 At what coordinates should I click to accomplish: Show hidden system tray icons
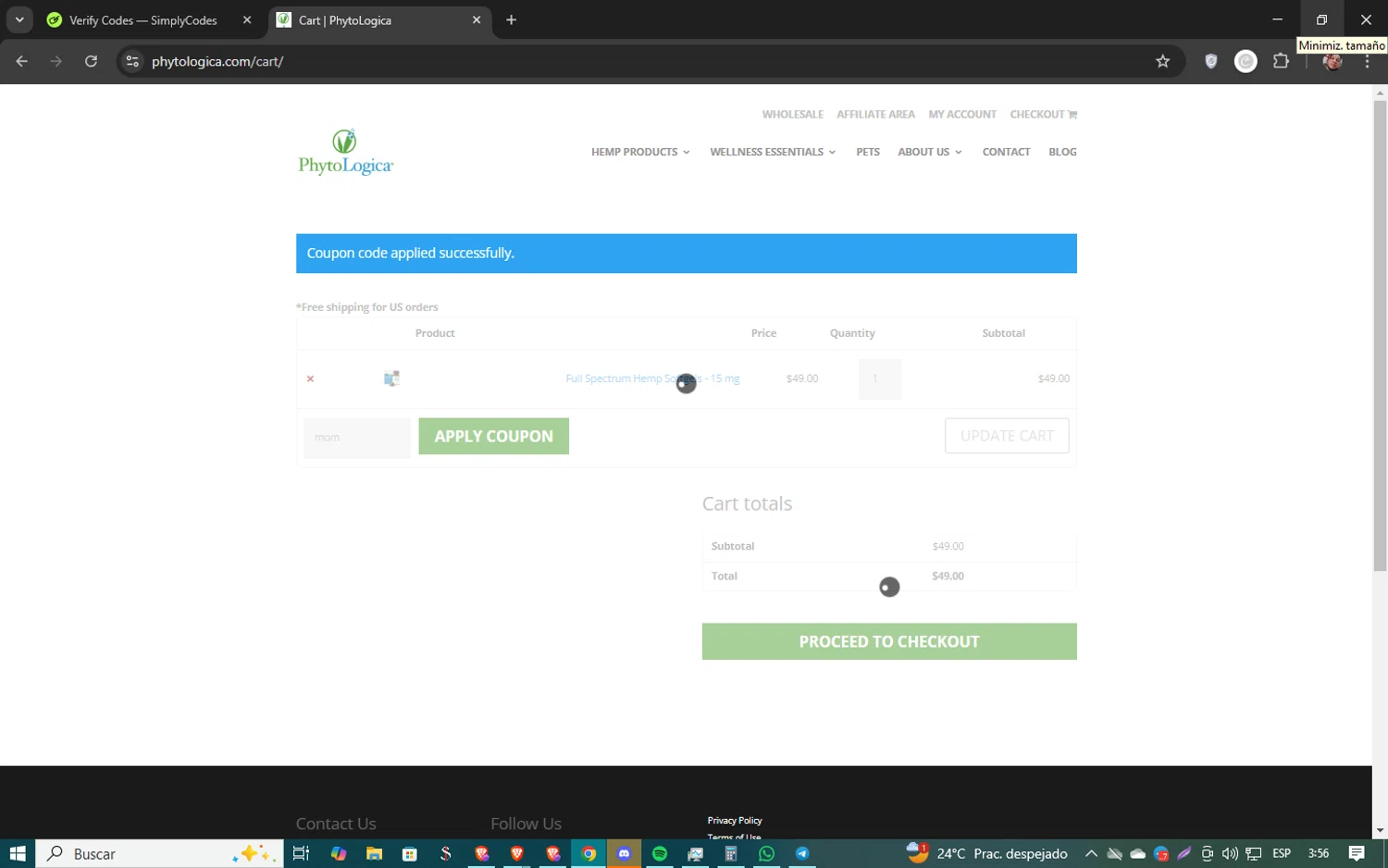click(x=1091, y=853)
